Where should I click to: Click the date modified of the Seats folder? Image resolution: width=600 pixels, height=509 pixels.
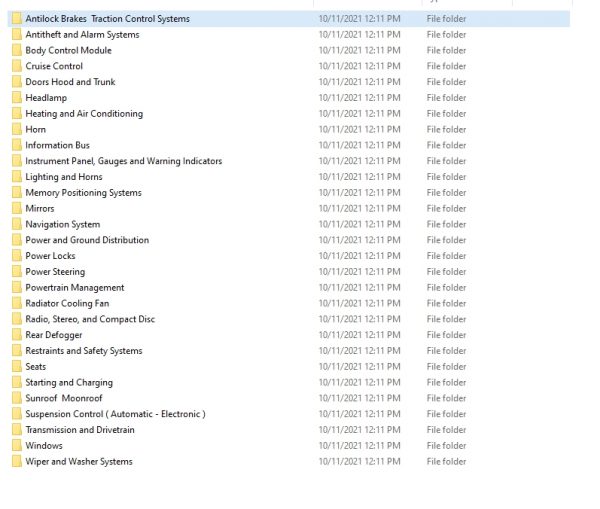(360, 367)
